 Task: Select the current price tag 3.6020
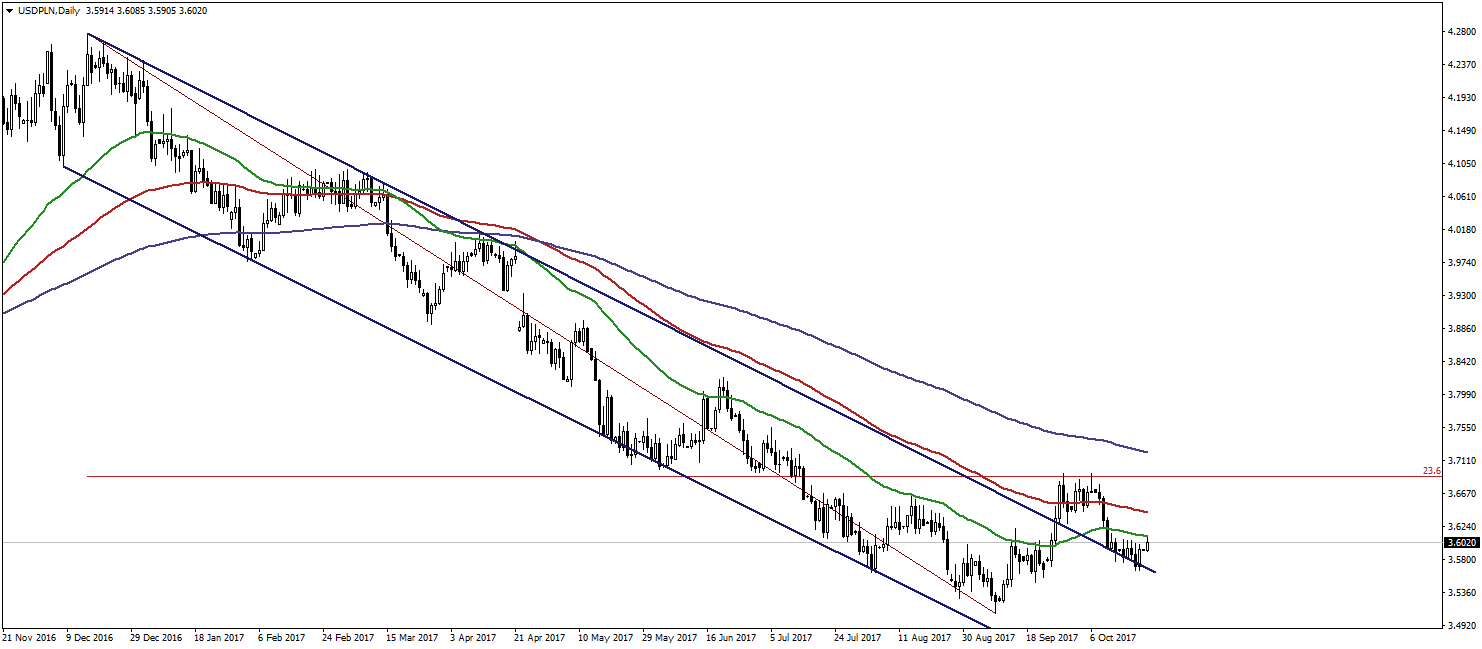[1461, 543]
